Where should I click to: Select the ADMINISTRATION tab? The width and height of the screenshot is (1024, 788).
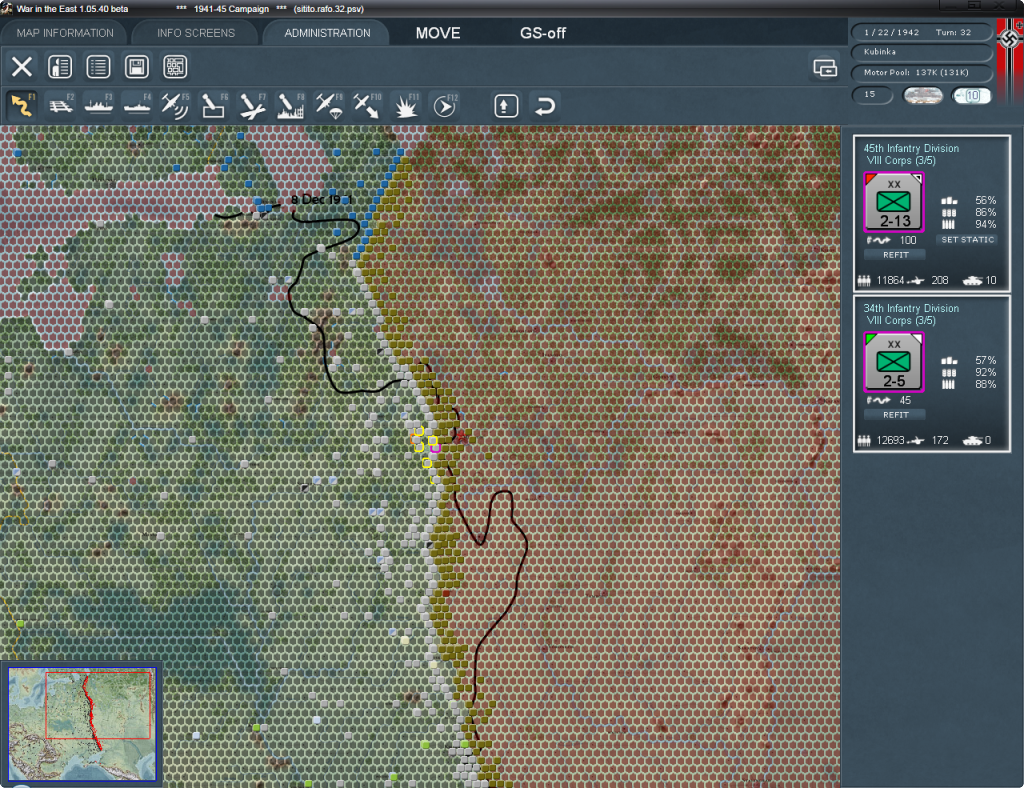point(327,33)
